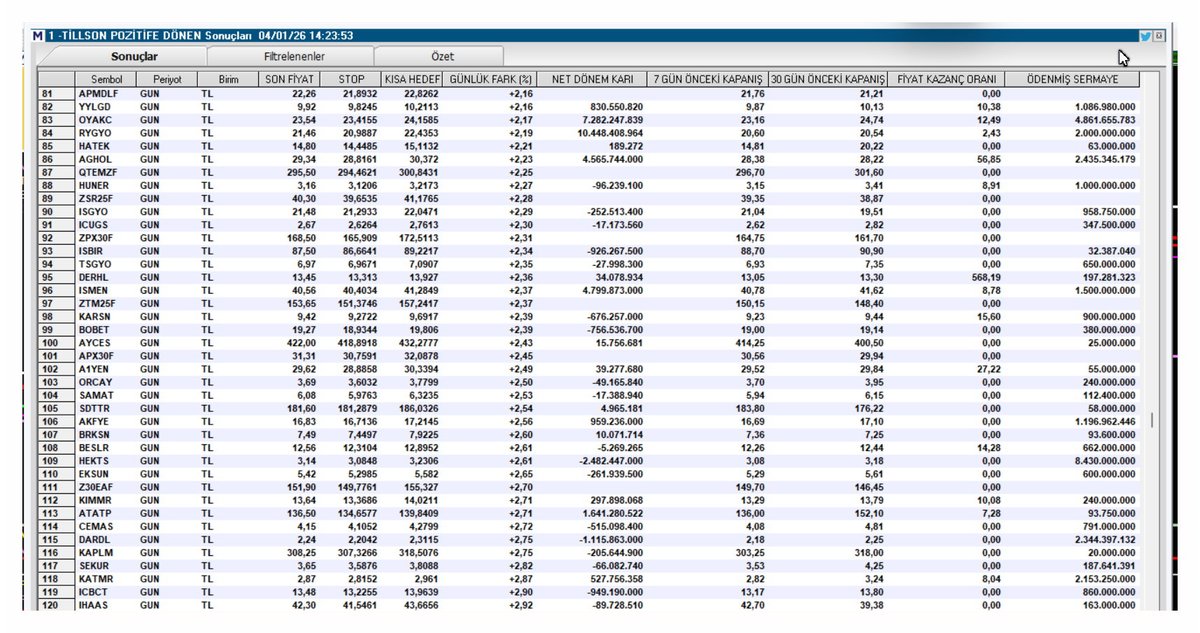Click the small window button beside Twitter icon
The width and height of the screenshot is (1200, 633).
(1159, 35)
